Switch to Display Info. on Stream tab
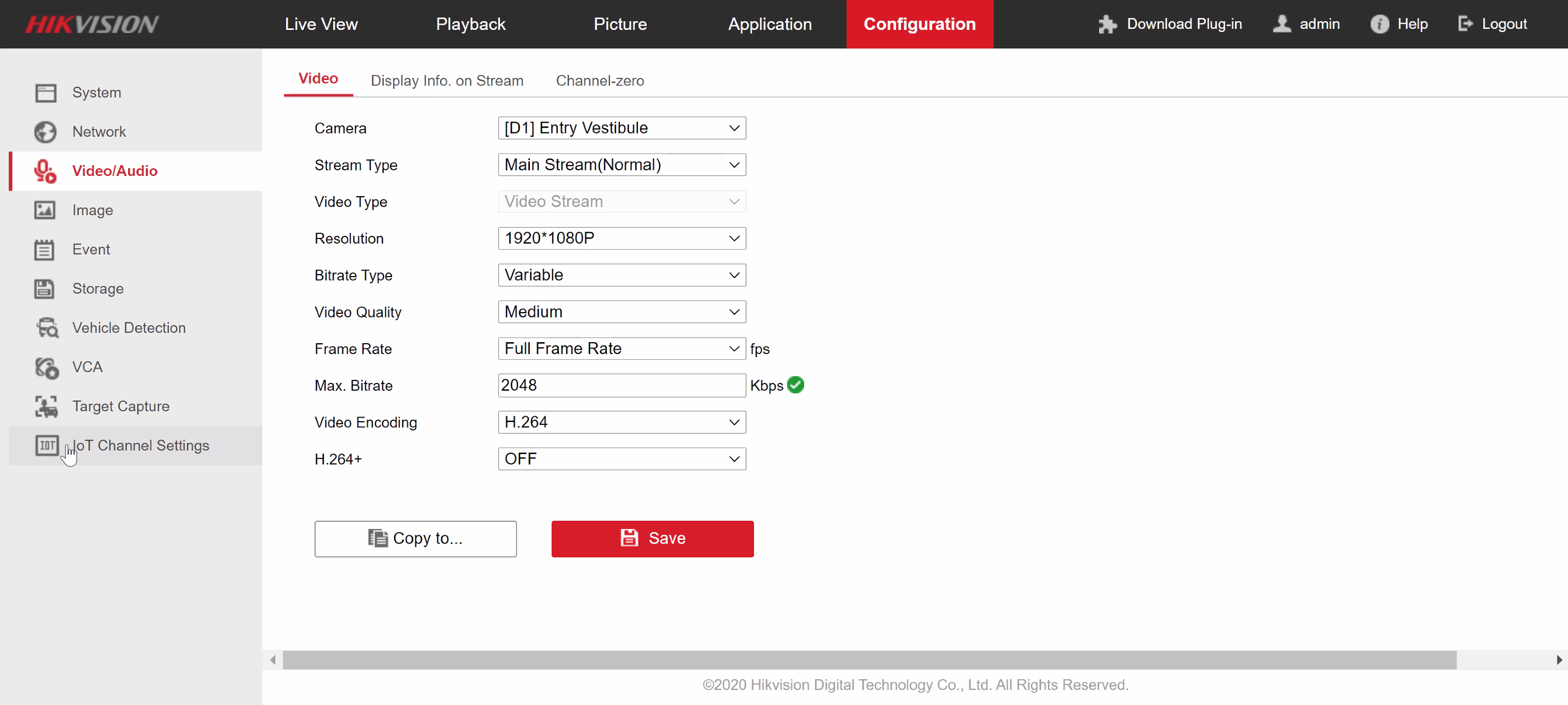The height and width of the screenshot is (705, 1568). pyautogui.click(x=447, y=81)
